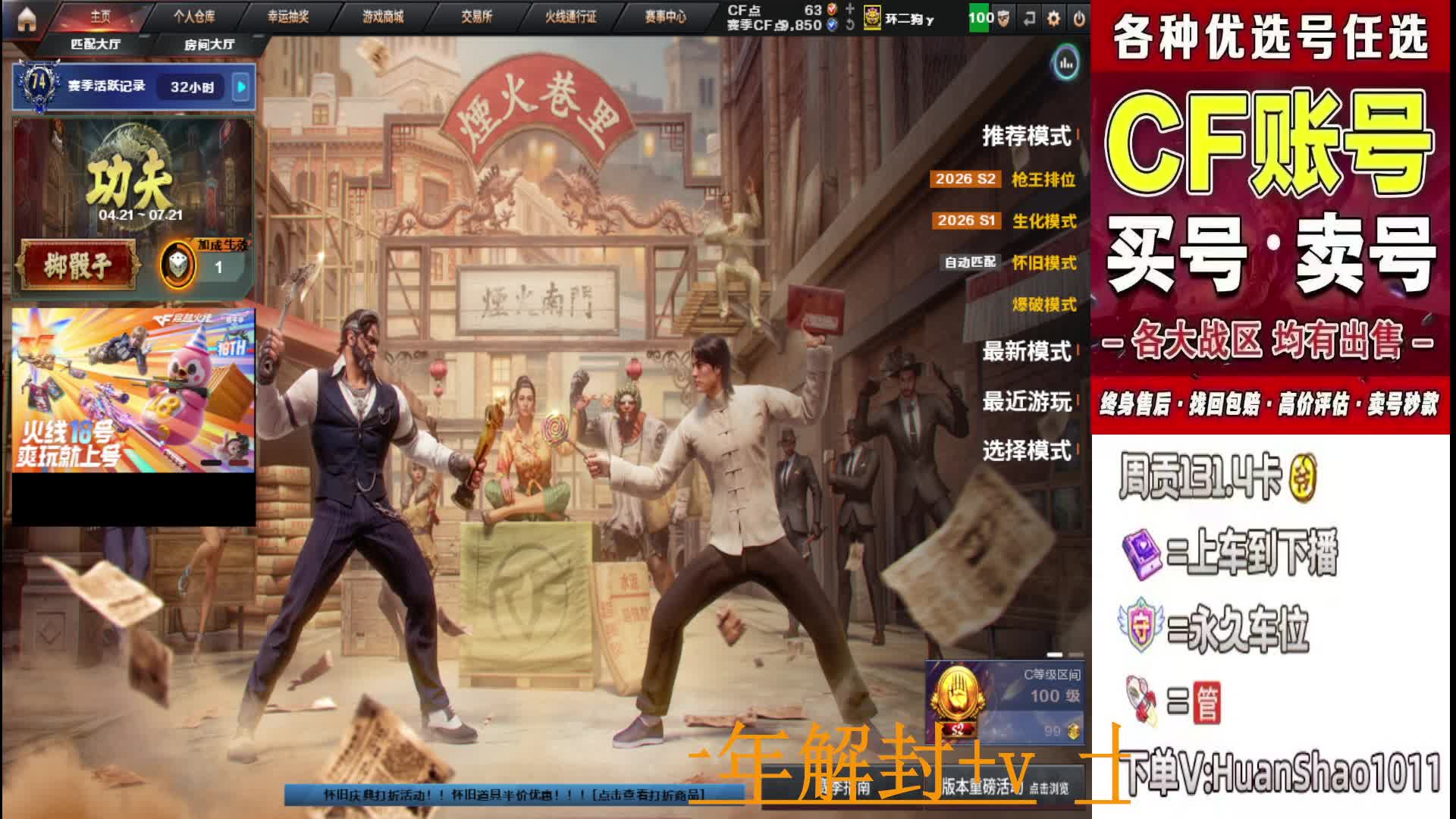Open the 最新模式 menu

click(x=1026, y=351)
